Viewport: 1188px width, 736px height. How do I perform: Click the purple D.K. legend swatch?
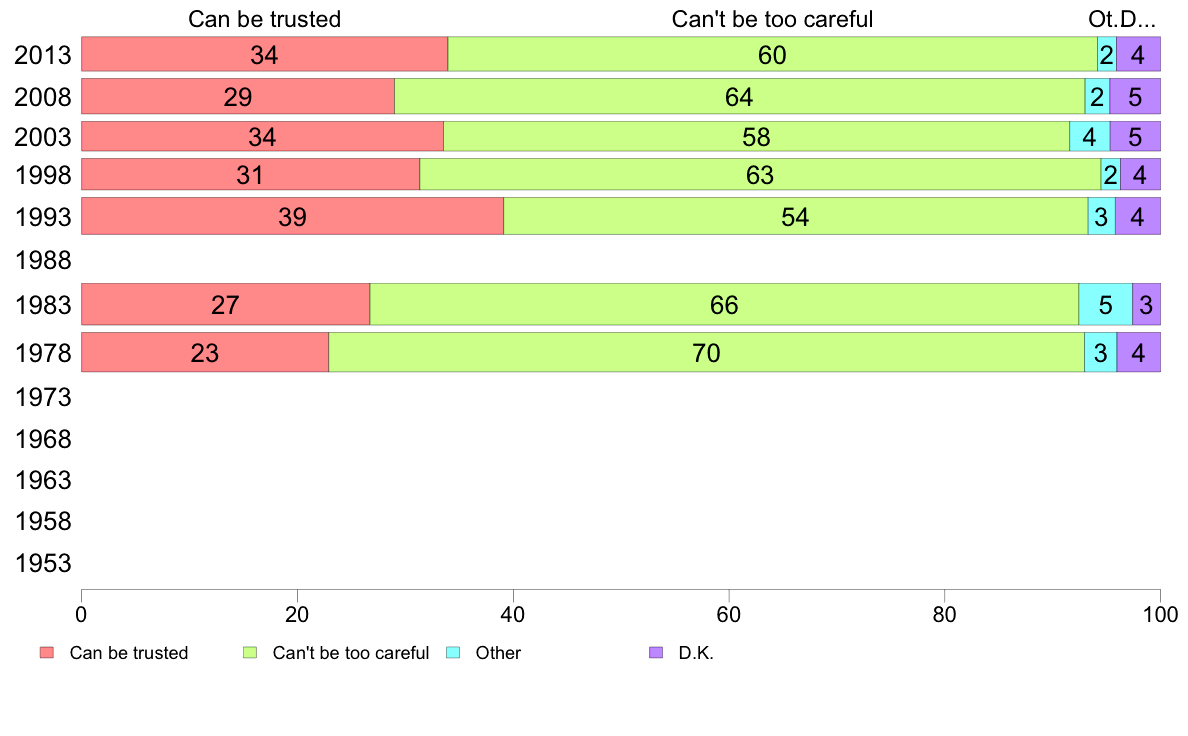(656, 653)
